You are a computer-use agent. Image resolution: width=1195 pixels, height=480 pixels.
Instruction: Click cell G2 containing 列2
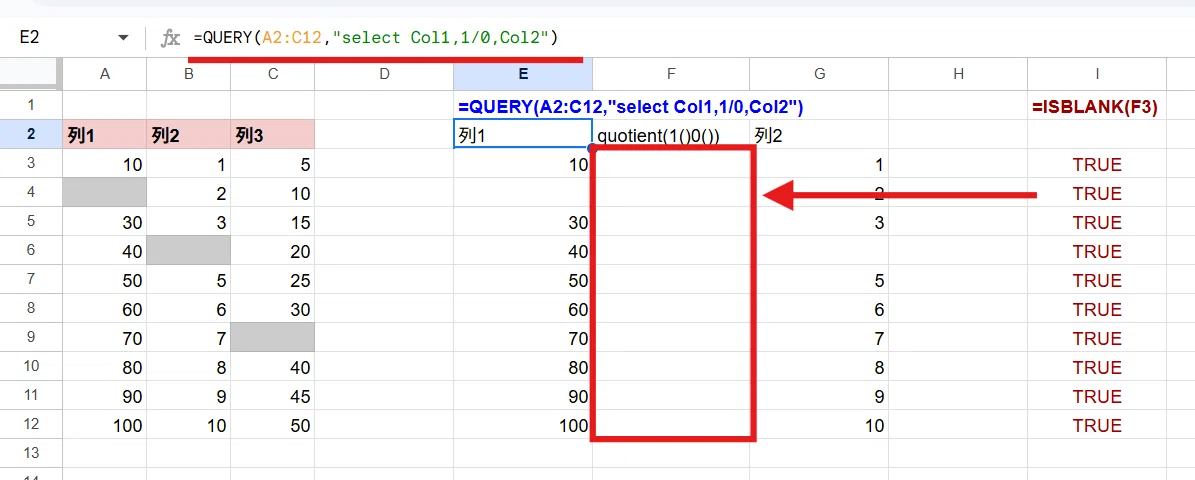(819, 135)
